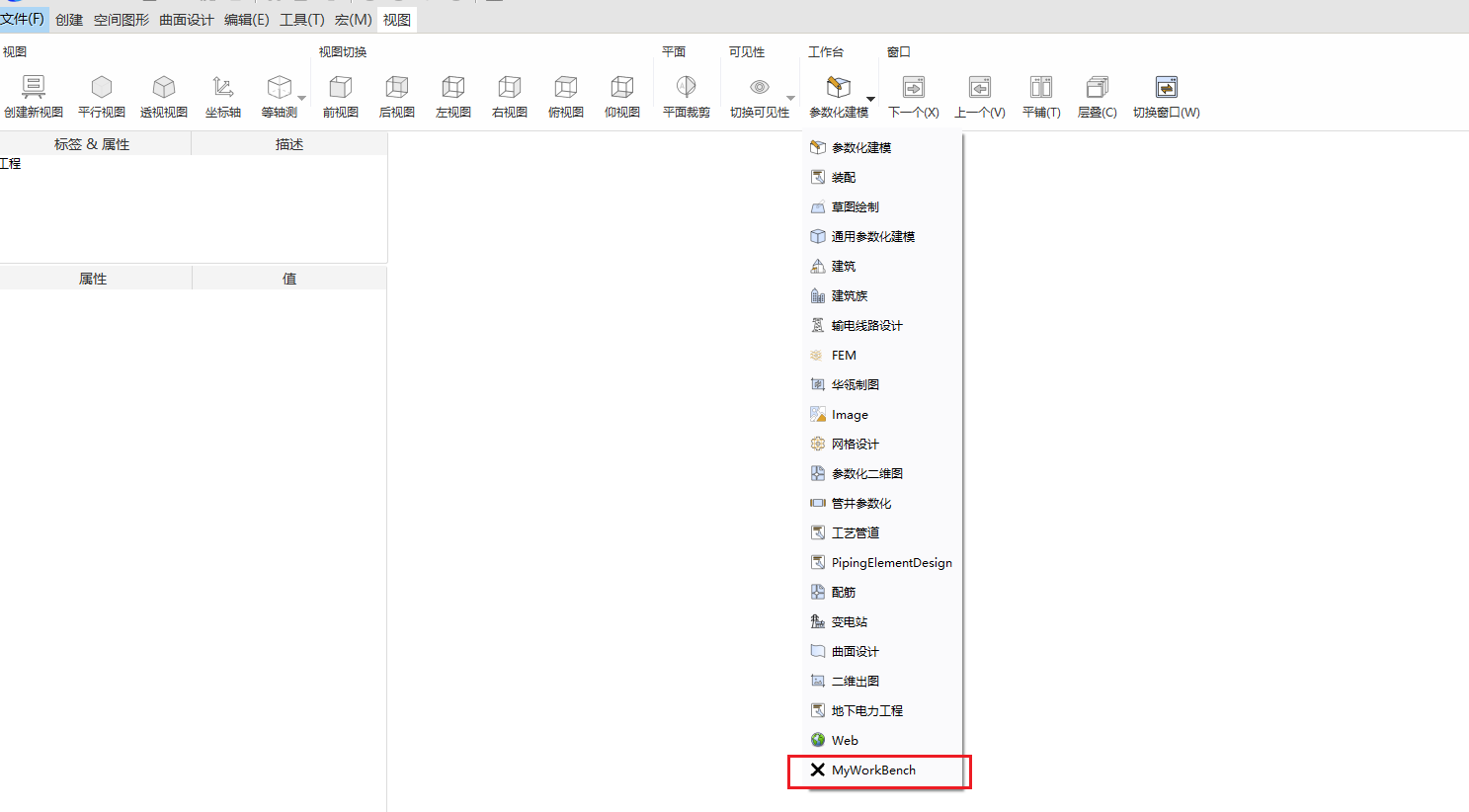The image size is (1469, 812).
Task: Choose MyWorkBench from the workbench list
Action: click(873, 771)
